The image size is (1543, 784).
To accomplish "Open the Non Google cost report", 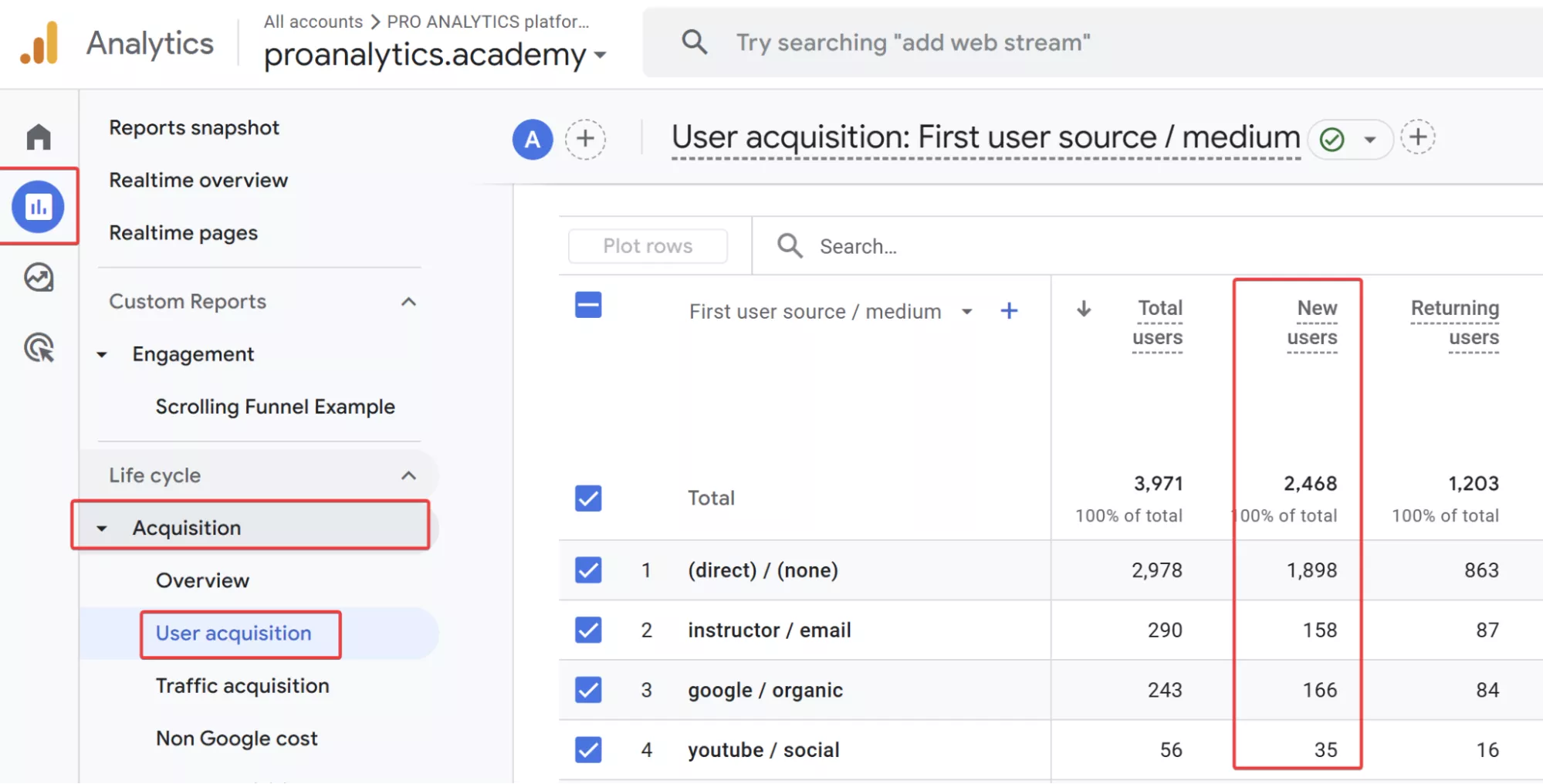I will click(x=236, y=738).
